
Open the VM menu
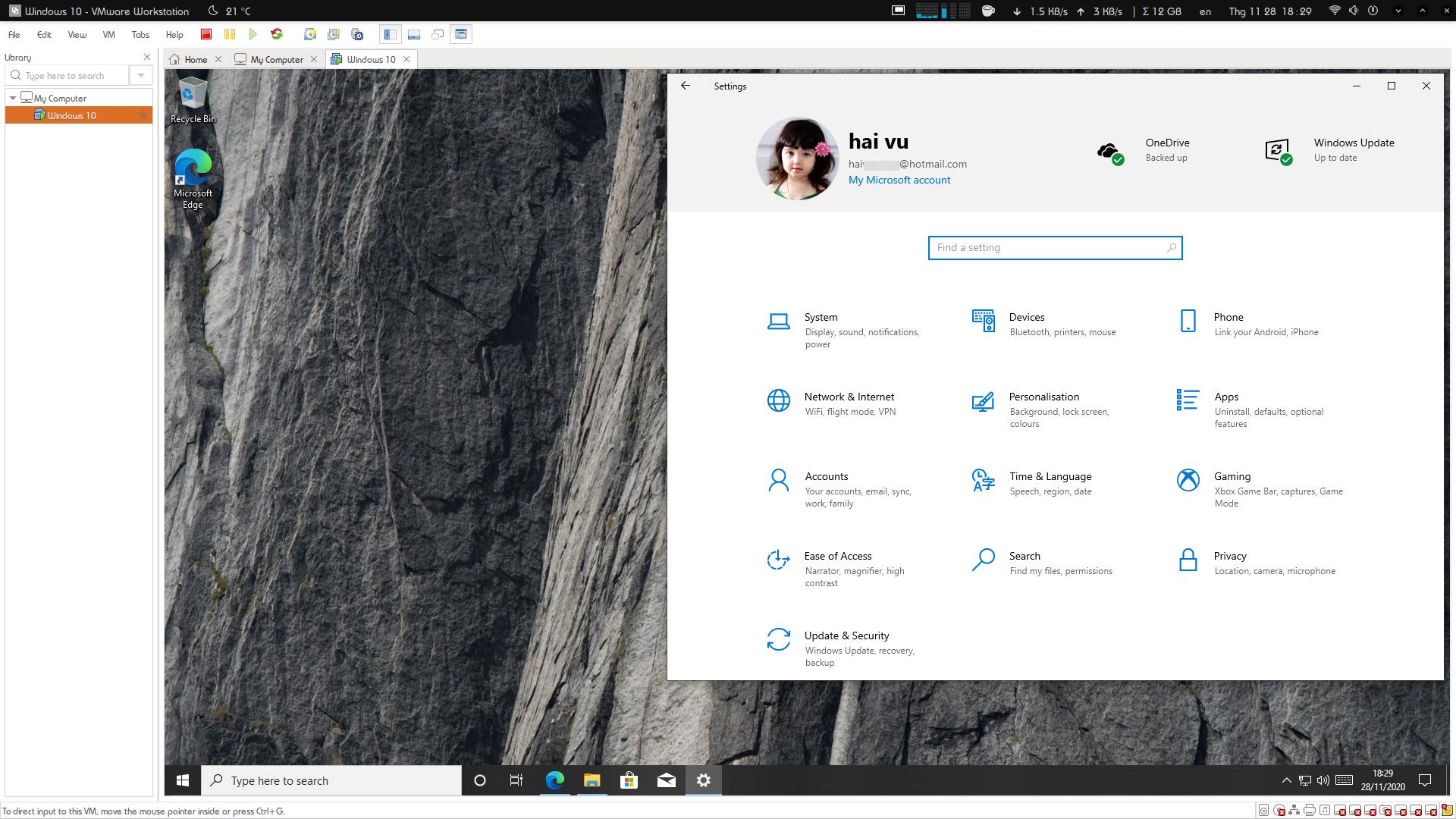109,35
